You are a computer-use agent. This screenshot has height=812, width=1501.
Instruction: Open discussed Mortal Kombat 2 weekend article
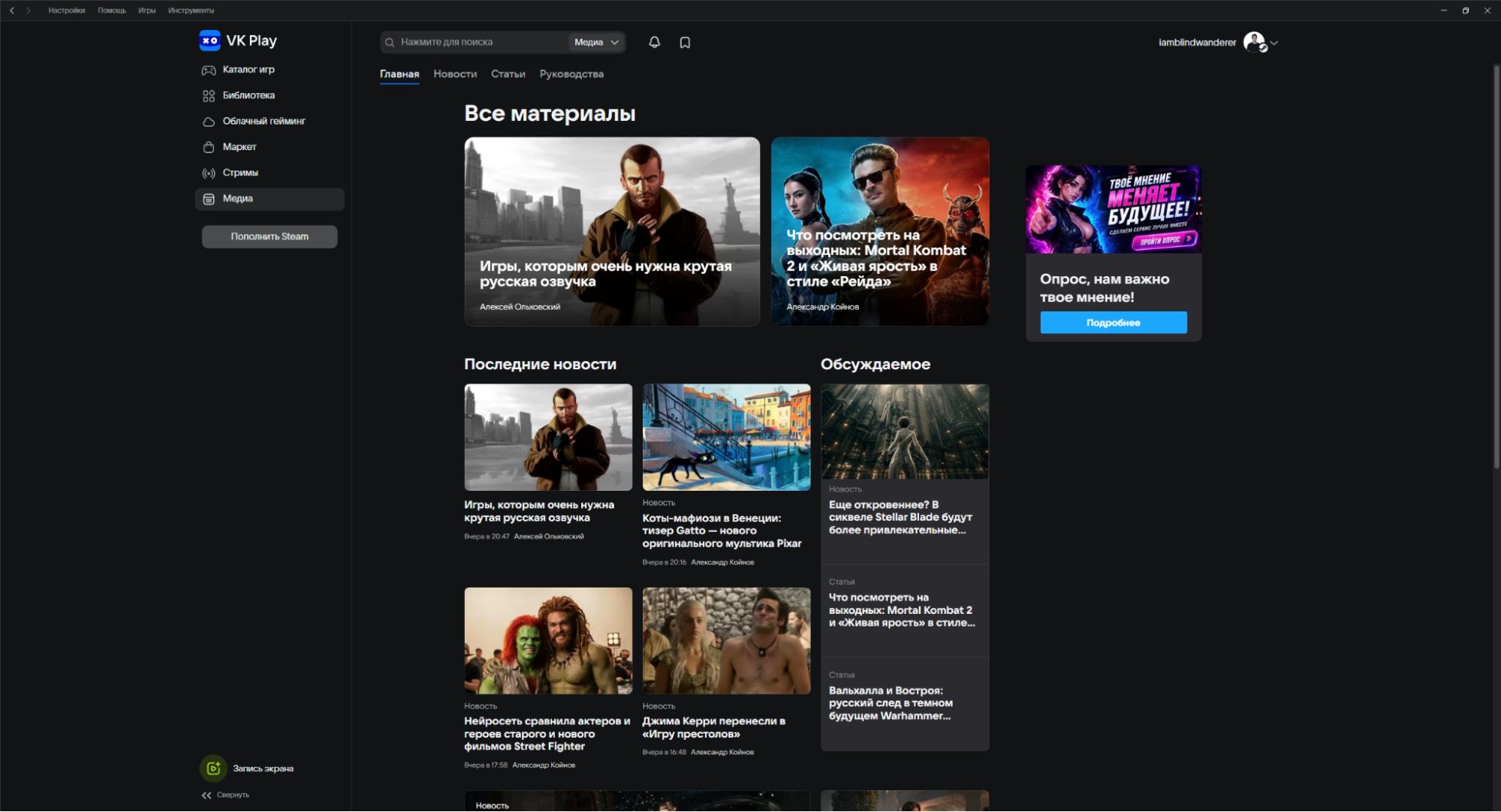click(903, 610)
